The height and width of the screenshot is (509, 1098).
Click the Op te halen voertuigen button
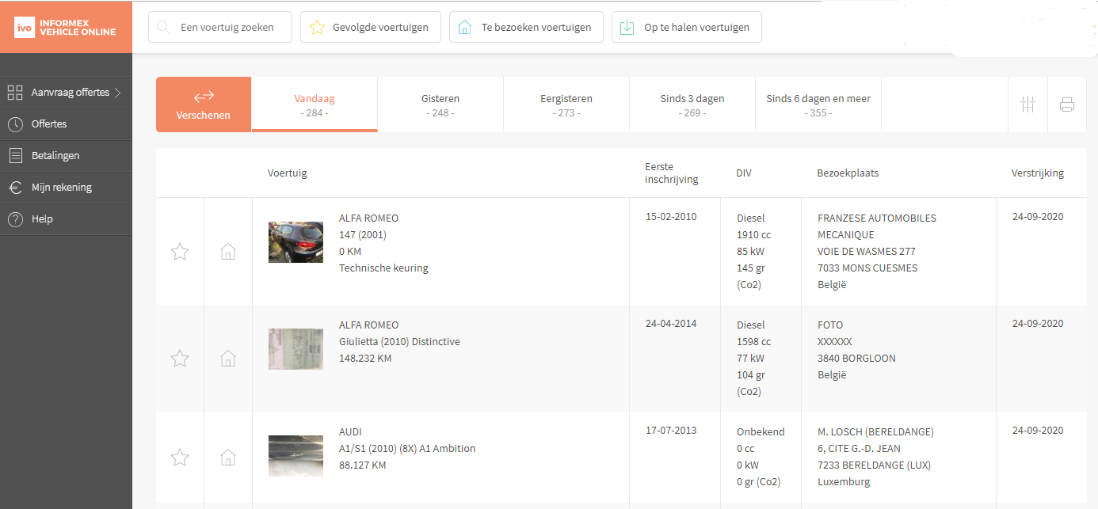point(686,27)
